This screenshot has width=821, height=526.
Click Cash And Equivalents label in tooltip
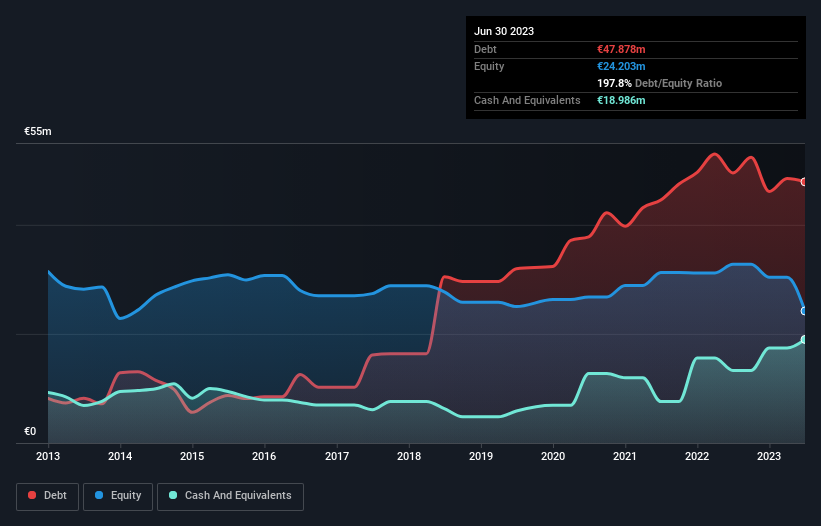[527, 100]
